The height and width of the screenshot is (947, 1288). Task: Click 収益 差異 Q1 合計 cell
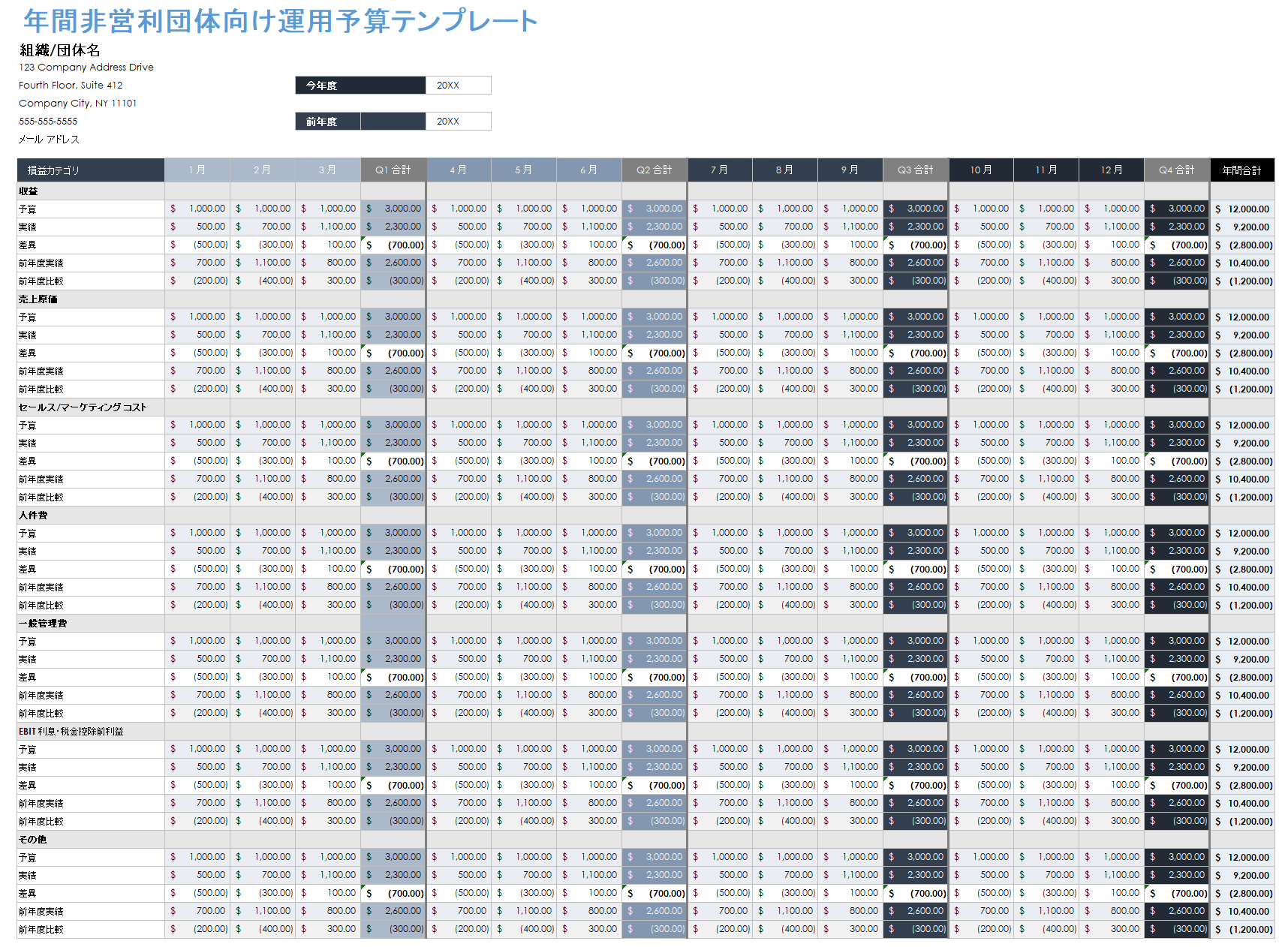[393, 245]
